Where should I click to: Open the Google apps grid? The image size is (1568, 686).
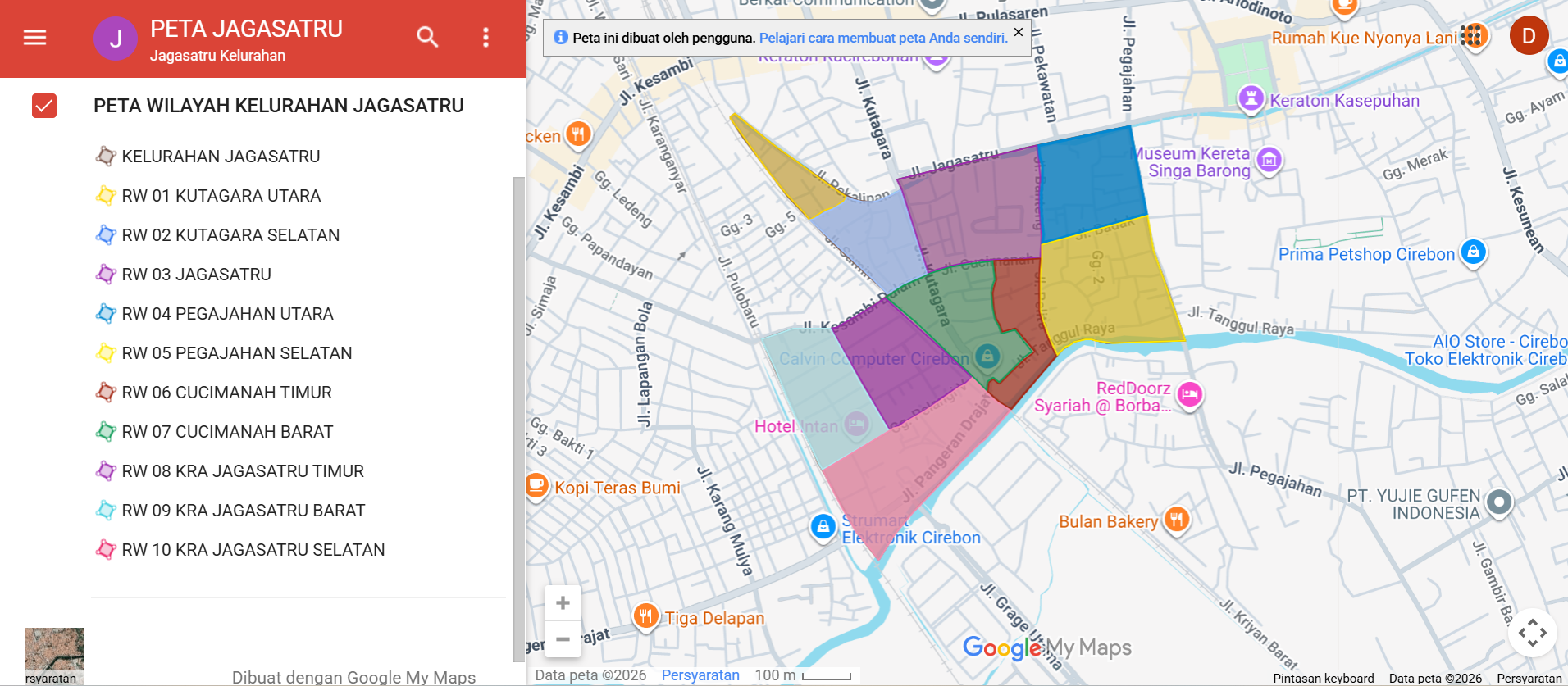1471,35
